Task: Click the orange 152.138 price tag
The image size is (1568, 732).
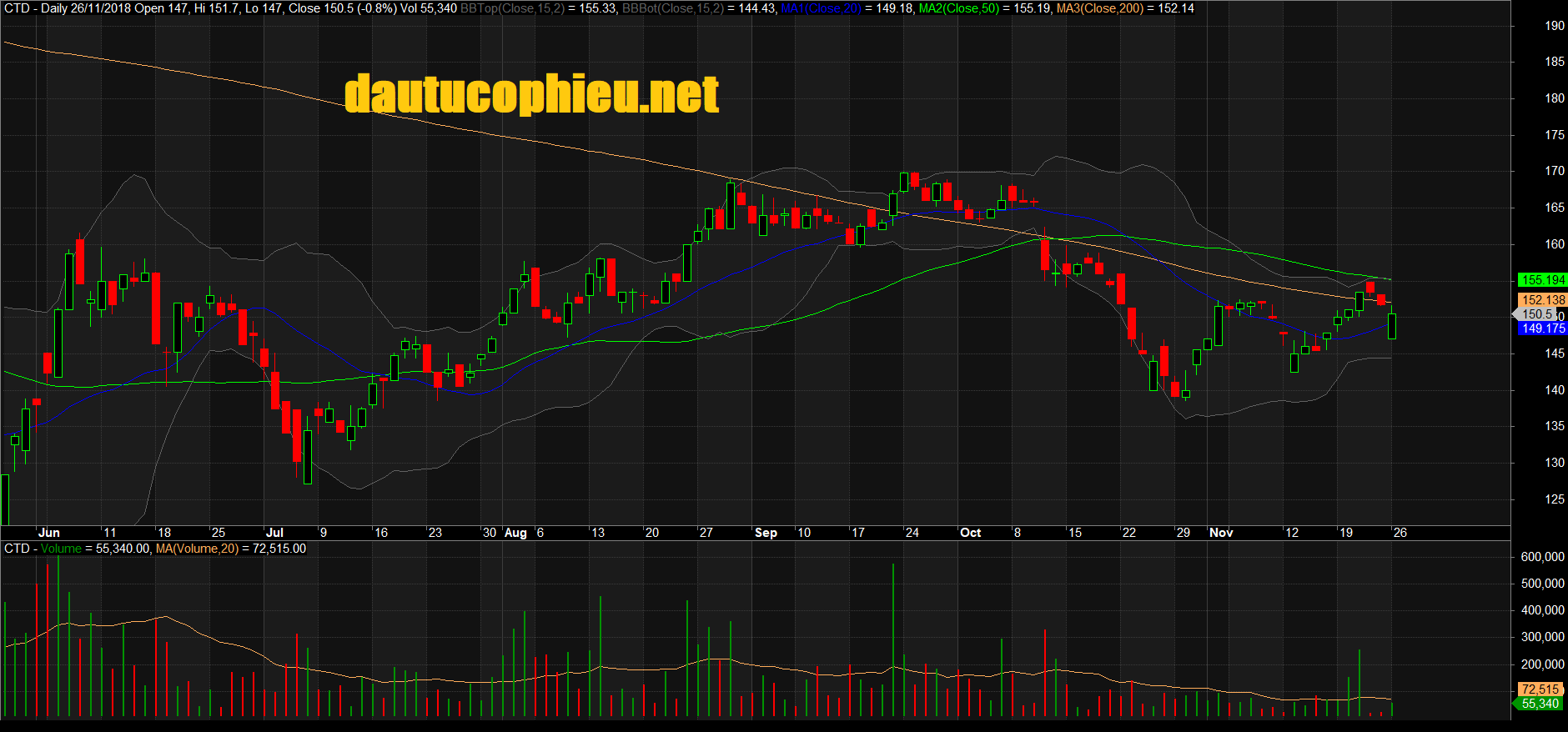Action: point(1543,300)
